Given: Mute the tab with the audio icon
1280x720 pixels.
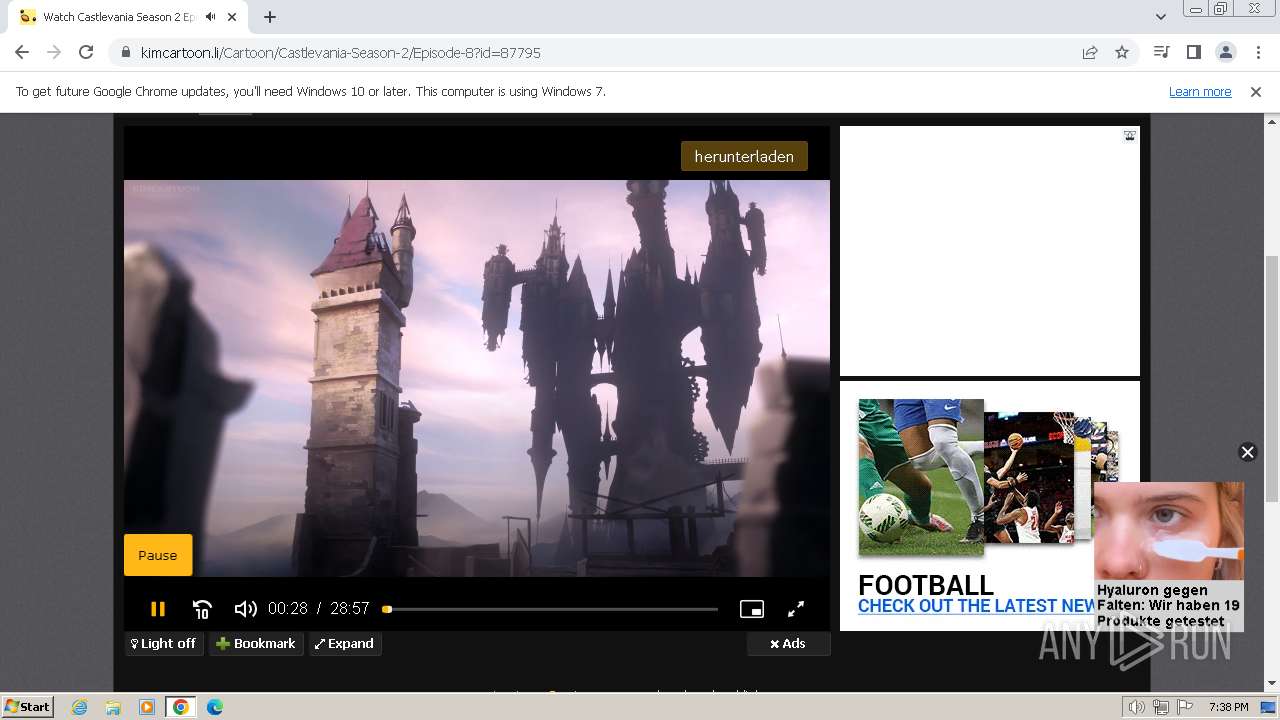Looking at the screenshot, I should (x=211, y=17).
